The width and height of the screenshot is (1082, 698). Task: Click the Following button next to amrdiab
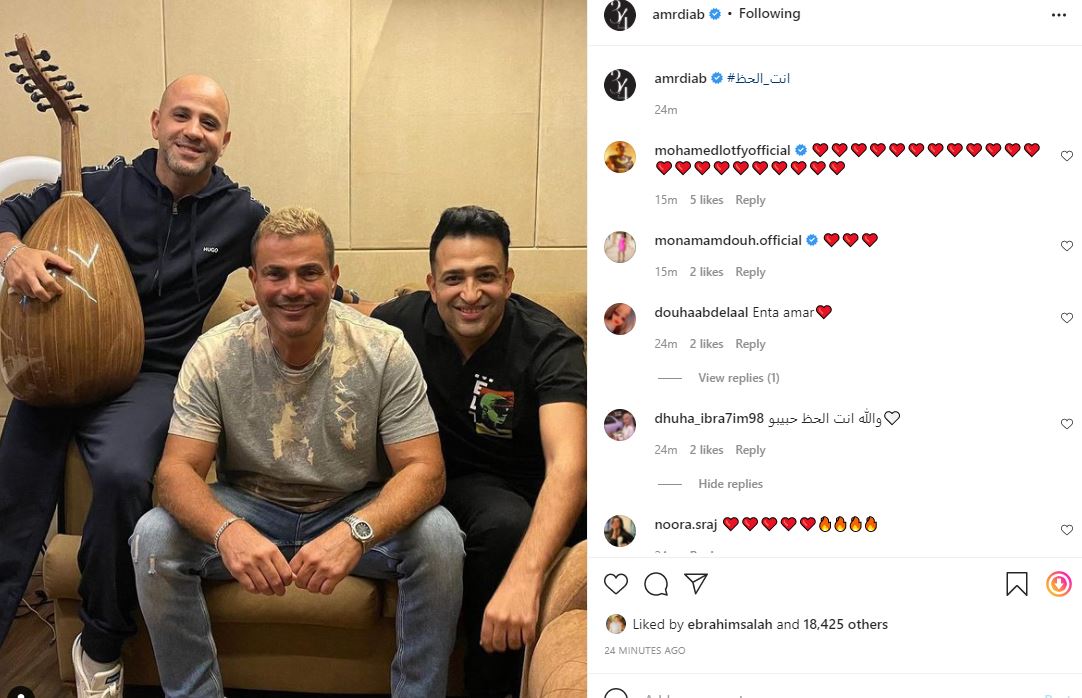769,14
